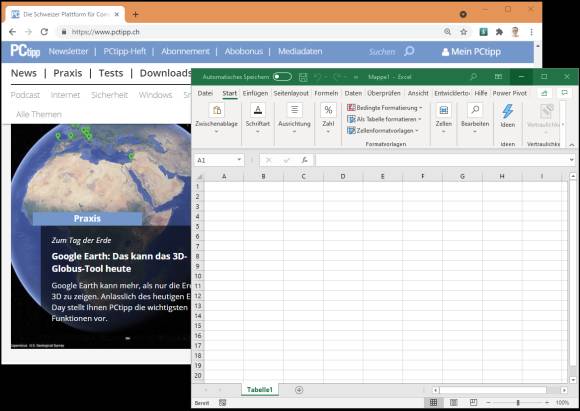Click into the Excel formula bar
This screenshot has width=580, height=411.
(x=442, y=160)
